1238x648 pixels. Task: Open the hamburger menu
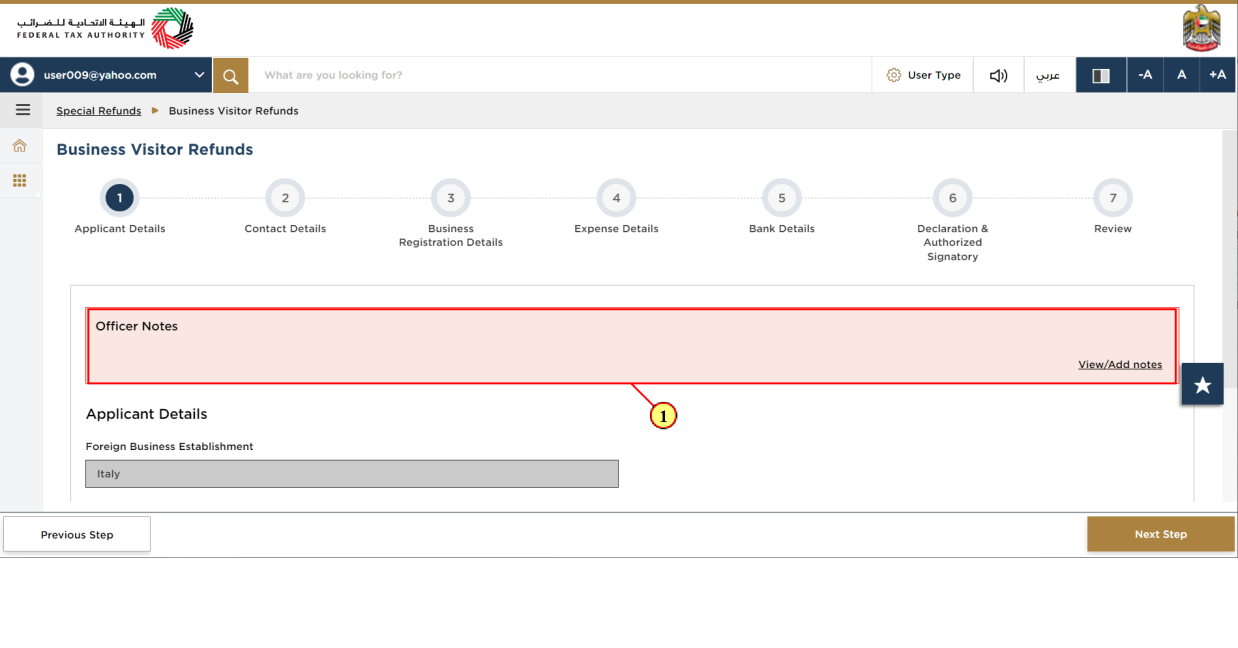[x=22, y=110]
